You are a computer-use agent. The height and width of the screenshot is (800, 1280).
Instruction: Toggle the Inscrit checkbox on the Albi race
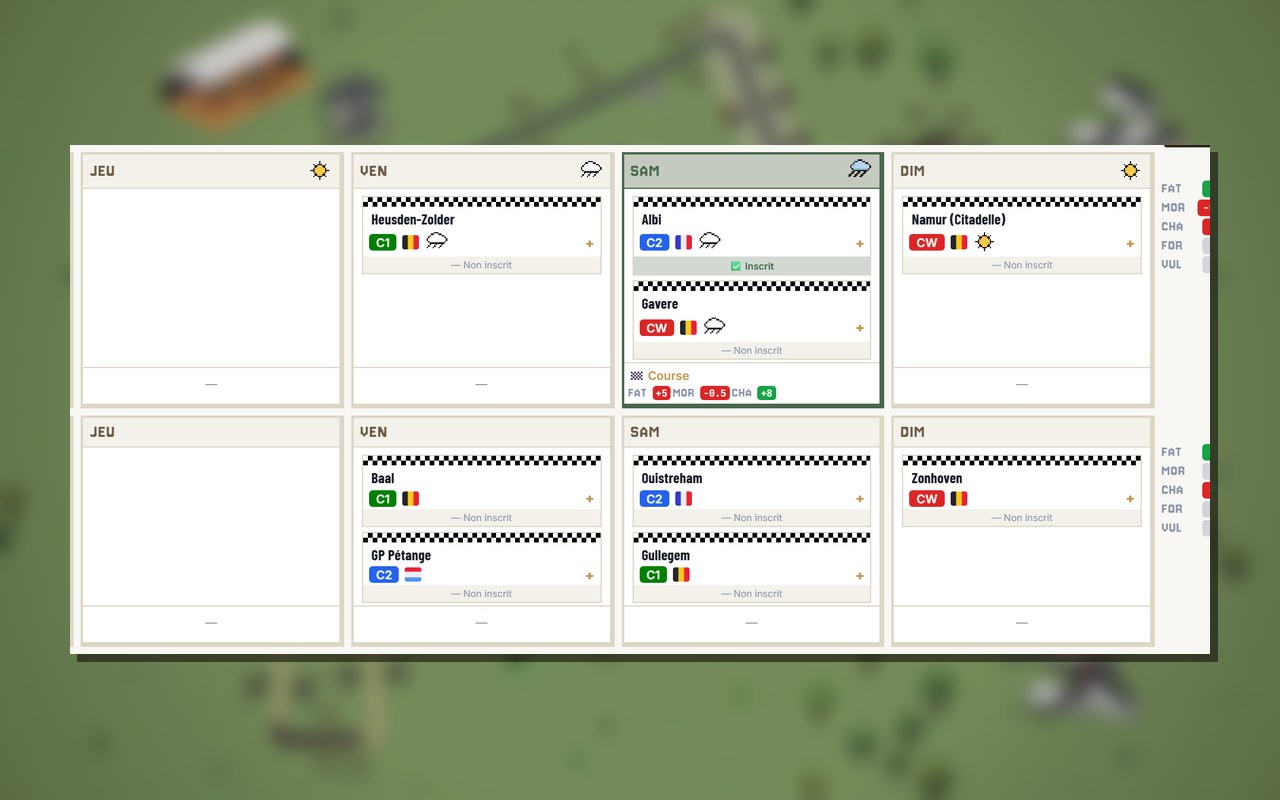coord(736,266)
